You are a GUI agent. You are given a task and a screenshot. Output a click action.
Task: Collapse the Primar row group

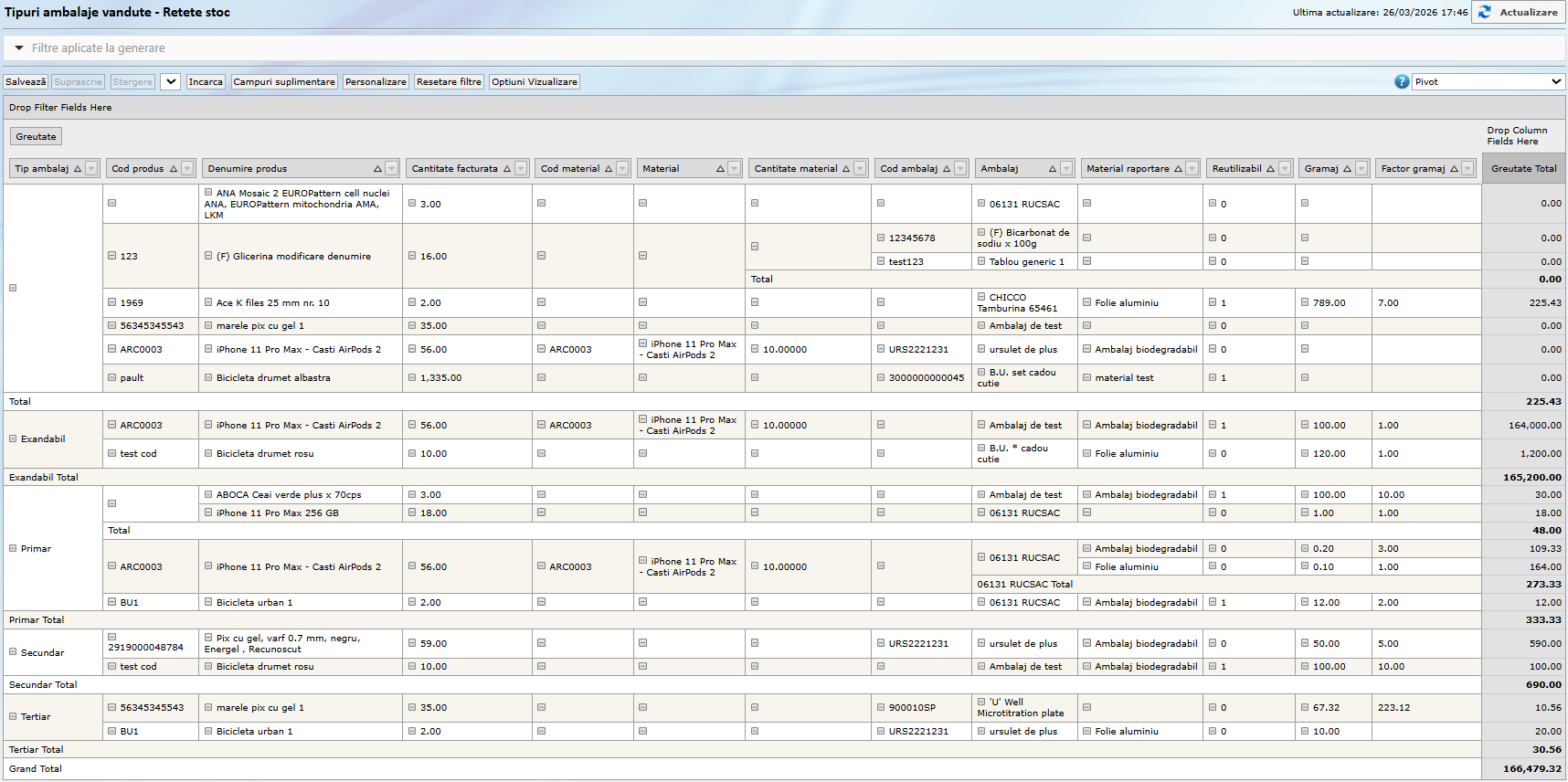(13, 548)
